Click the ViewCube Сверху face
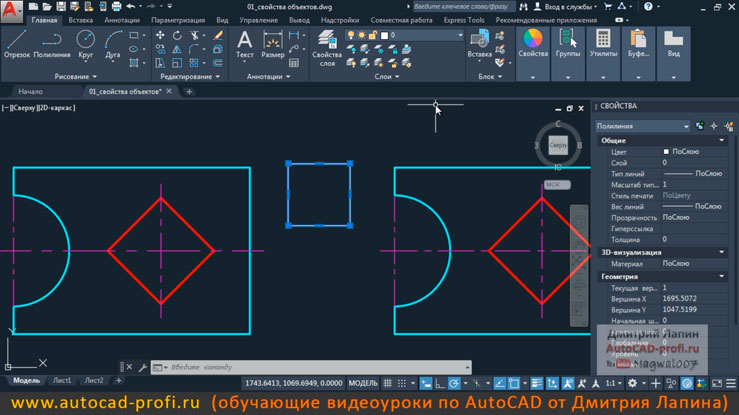 [558, 145]
